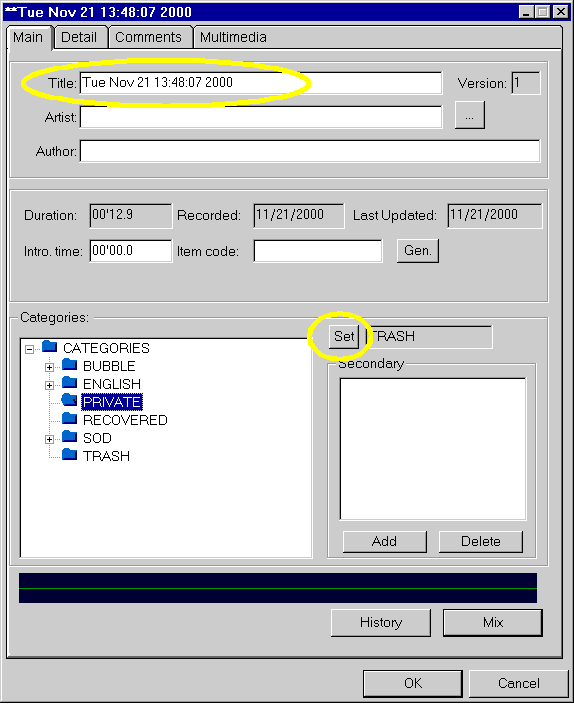Switch to the Detail tab
The width and height of the screenshot is (574, 704).
tap(79, 37)
